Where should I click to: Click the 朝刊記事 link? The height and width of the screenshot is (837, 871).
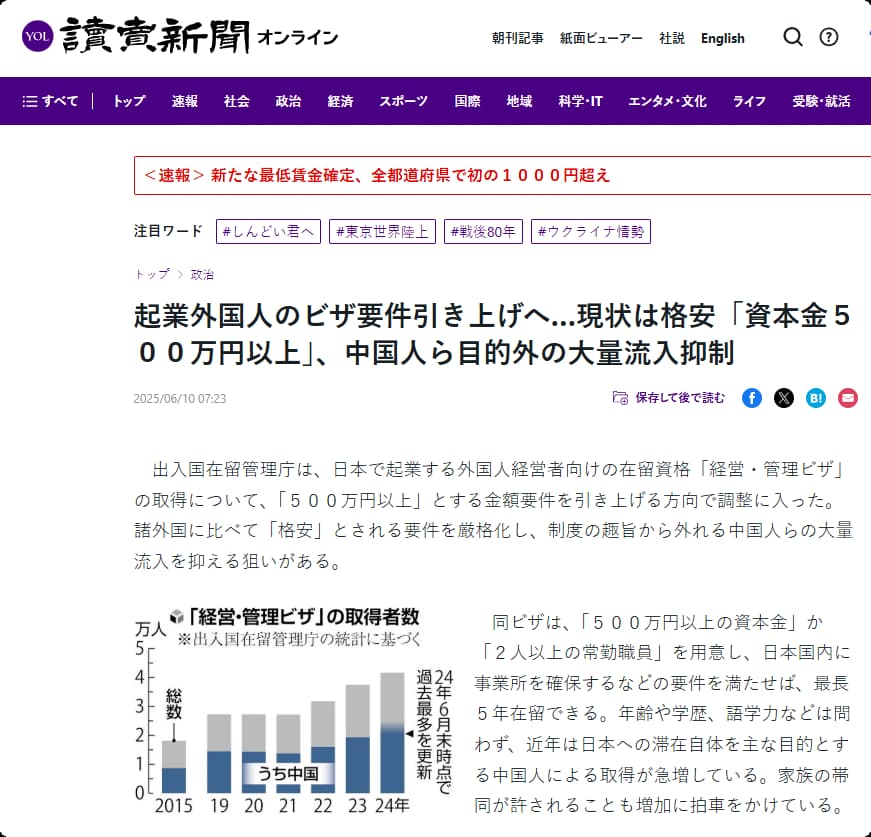517,38
